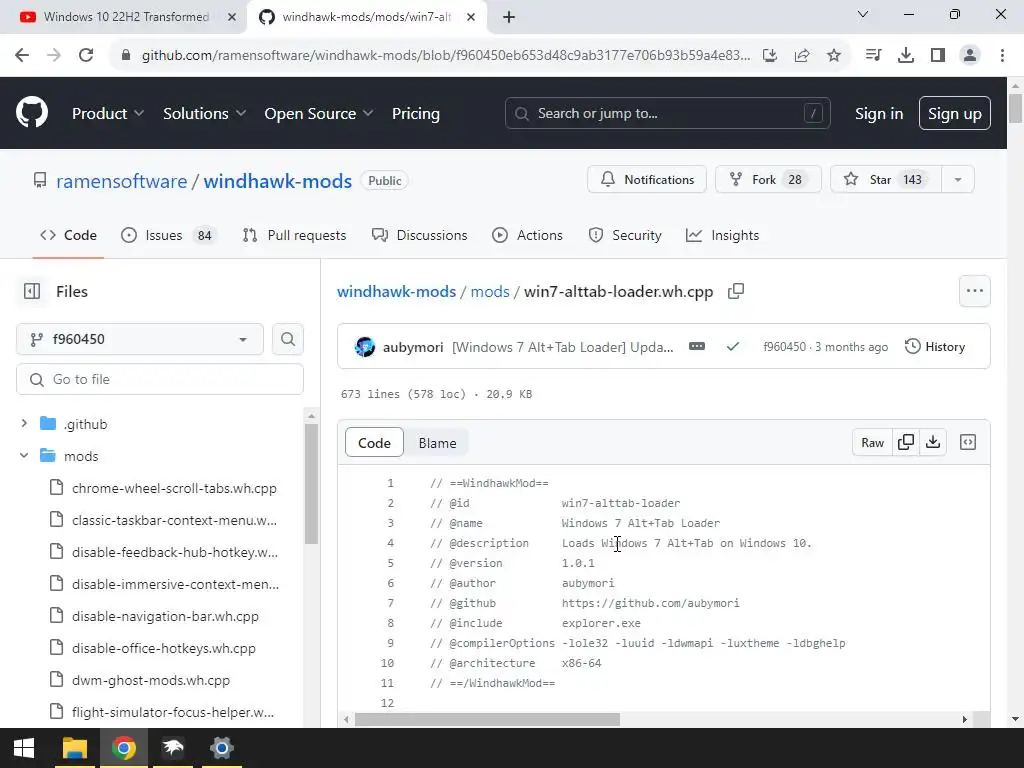Open Windhawk app in taskbar
Viewport: 1024px width, 768px height.
coord(173,748)
